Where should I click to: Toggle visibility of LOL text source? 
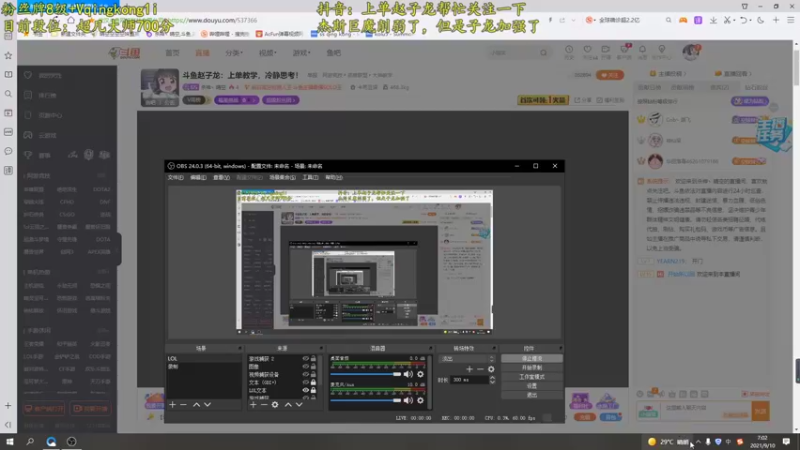(x=306, y=390)
